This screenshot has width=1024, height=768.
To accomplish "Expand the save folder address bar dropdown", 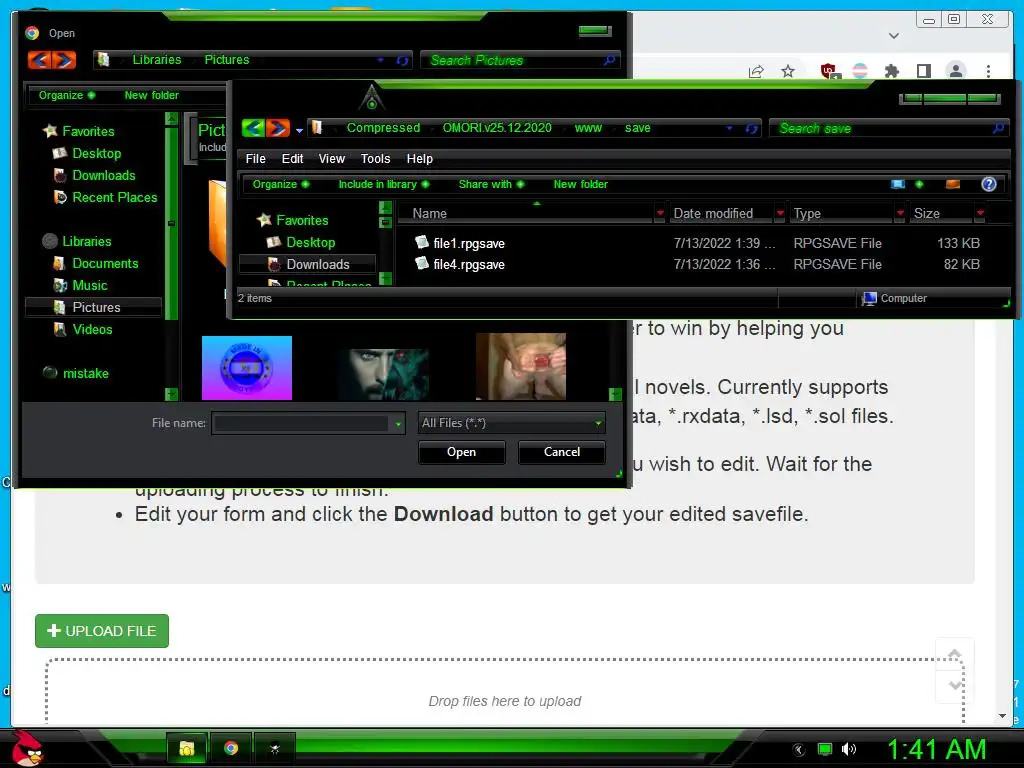I will tap(729, 129).
